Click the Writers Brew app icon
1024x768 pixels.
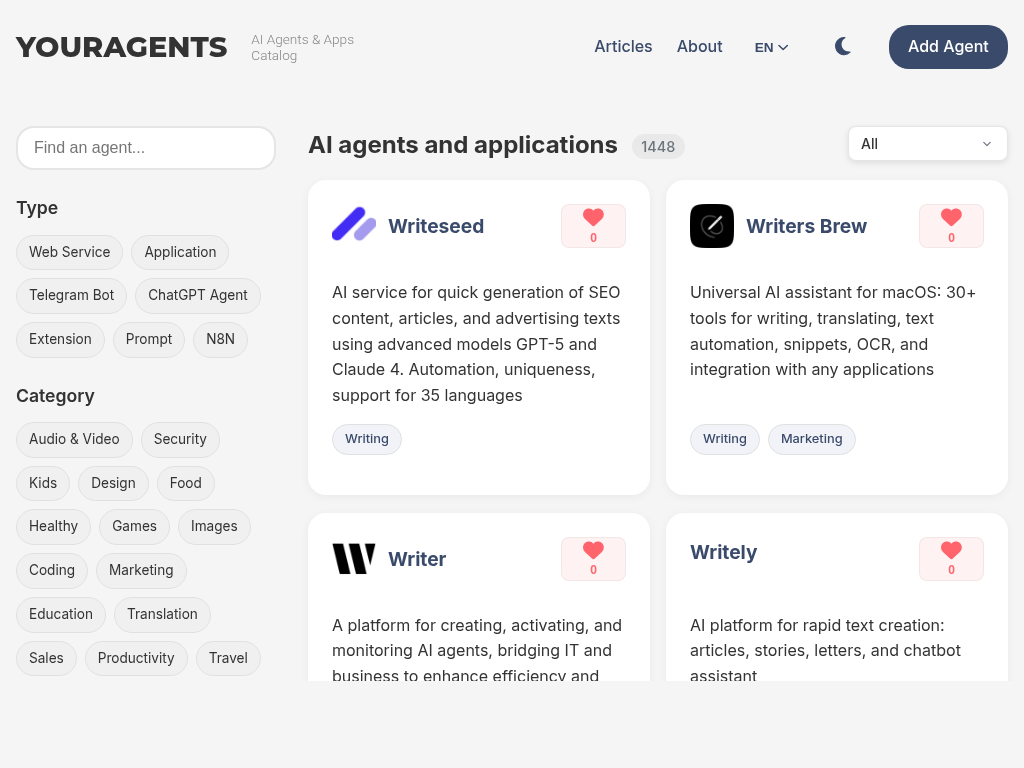point(712,226)
